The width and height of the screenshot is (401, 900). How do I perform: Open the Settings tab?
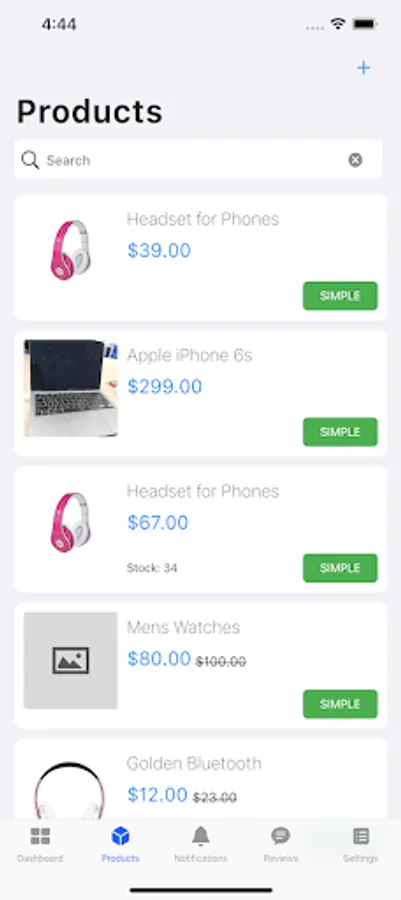pyautogui.click(x=361, y=844)
